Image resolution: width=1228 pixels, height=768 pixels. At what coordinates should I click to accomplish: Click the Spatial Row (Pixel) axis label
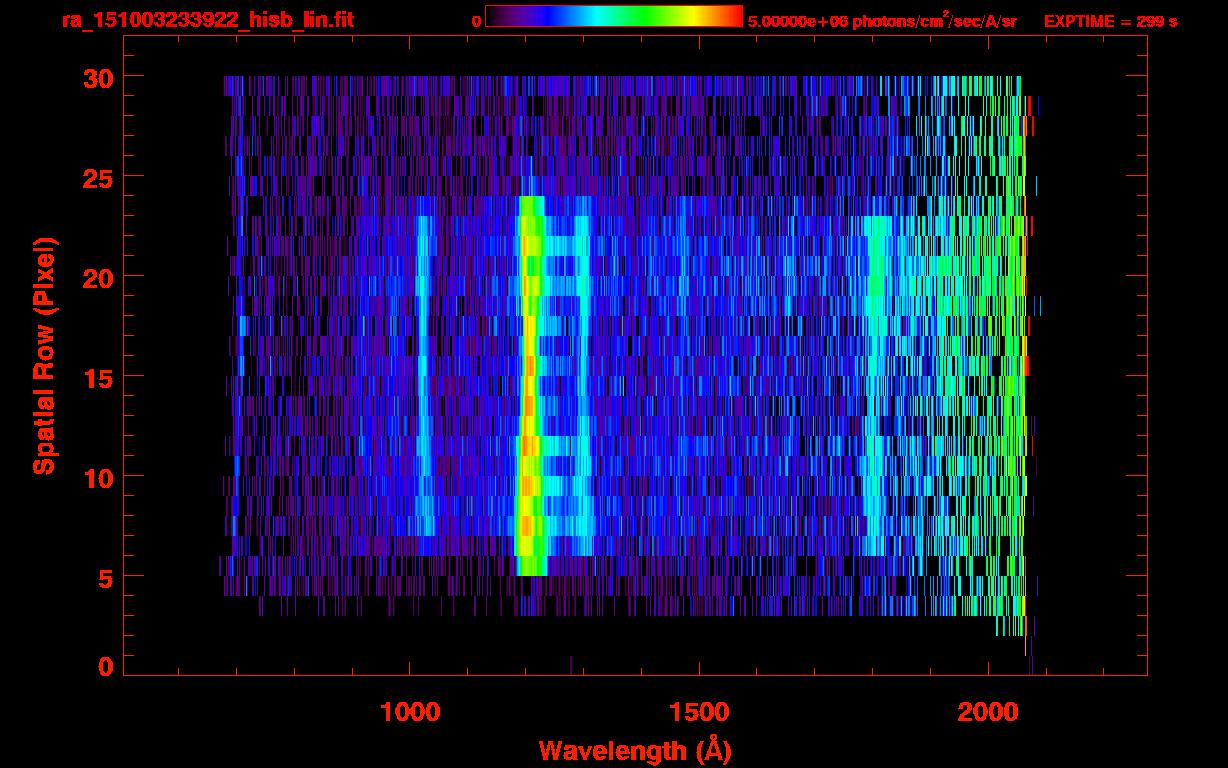pos(44,355)
